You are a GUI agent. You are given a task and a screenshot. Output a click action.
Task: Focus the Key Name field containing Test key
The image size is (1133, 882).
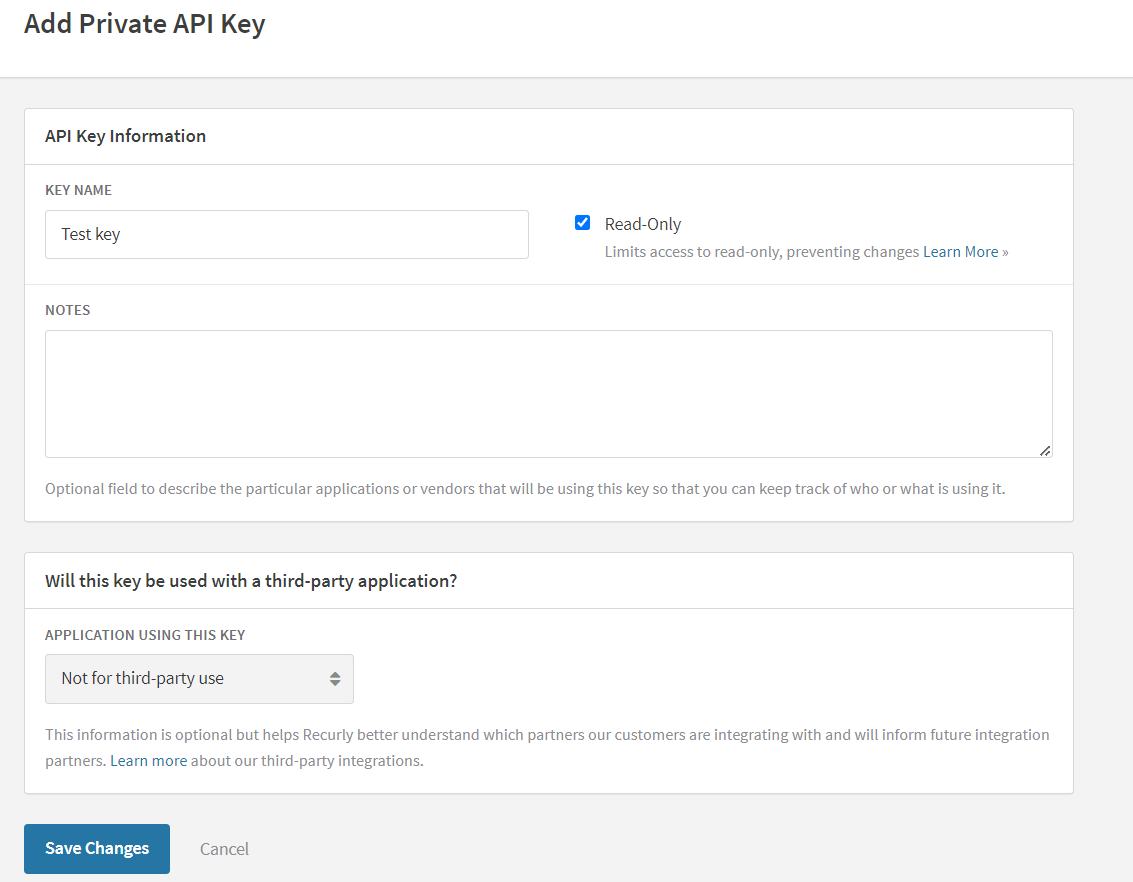click(x=286, y=234)
